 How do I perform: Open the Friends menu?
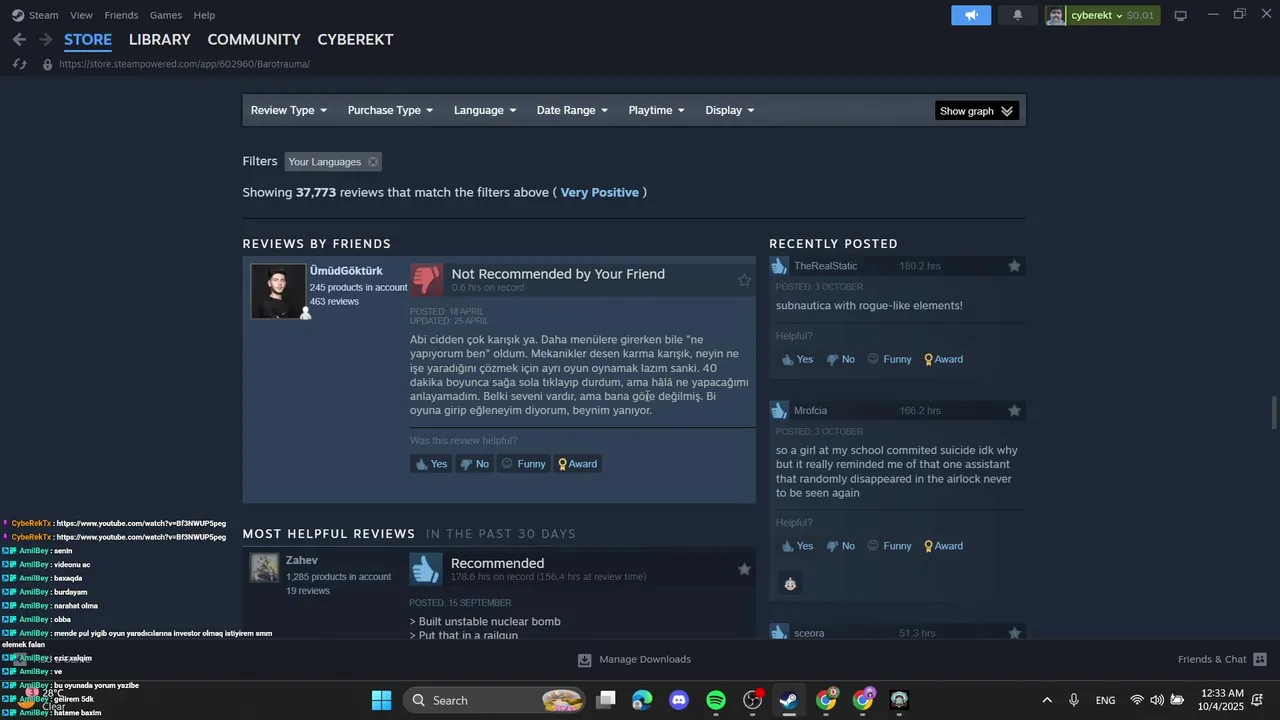tap(122, 15)
